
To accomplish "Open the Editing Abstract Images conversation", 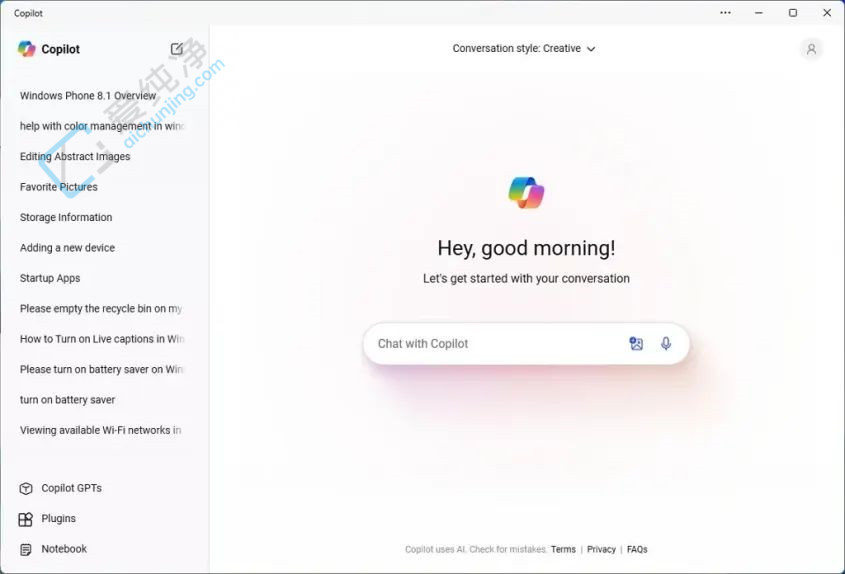I will click(x=75, y=156).
